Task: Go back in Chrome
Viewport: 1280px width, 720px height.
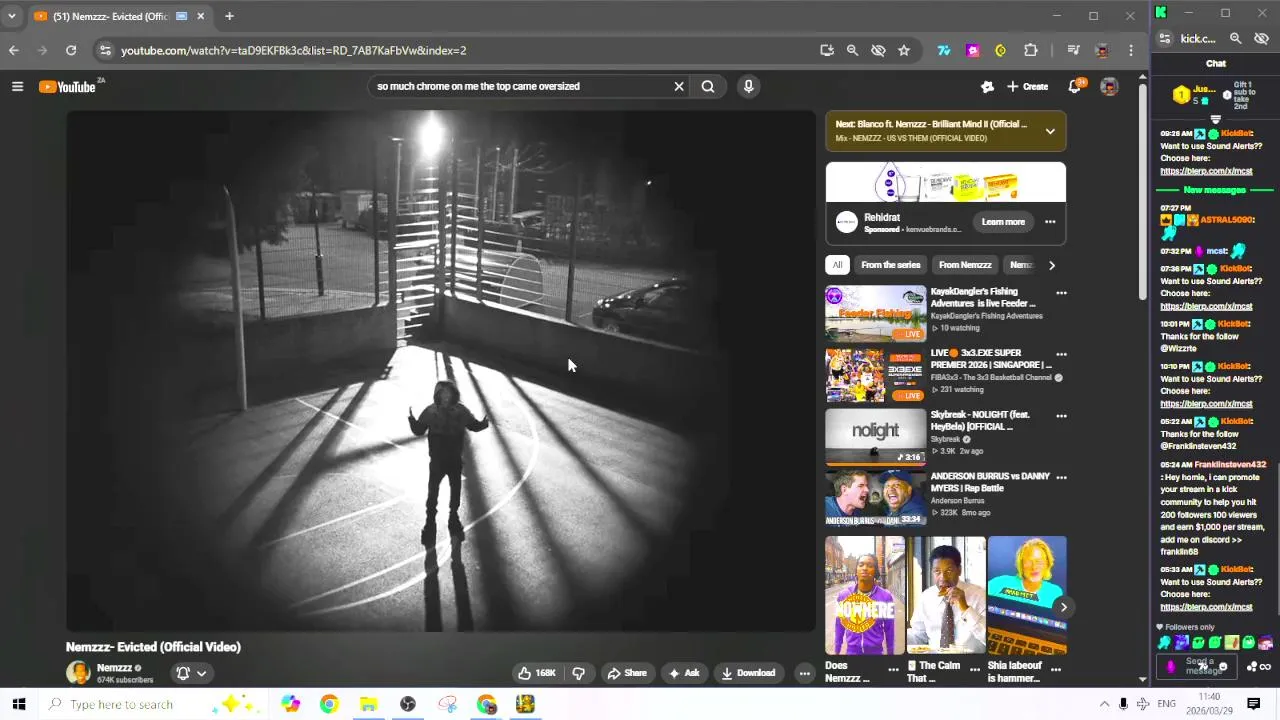Action: (14, 50)
